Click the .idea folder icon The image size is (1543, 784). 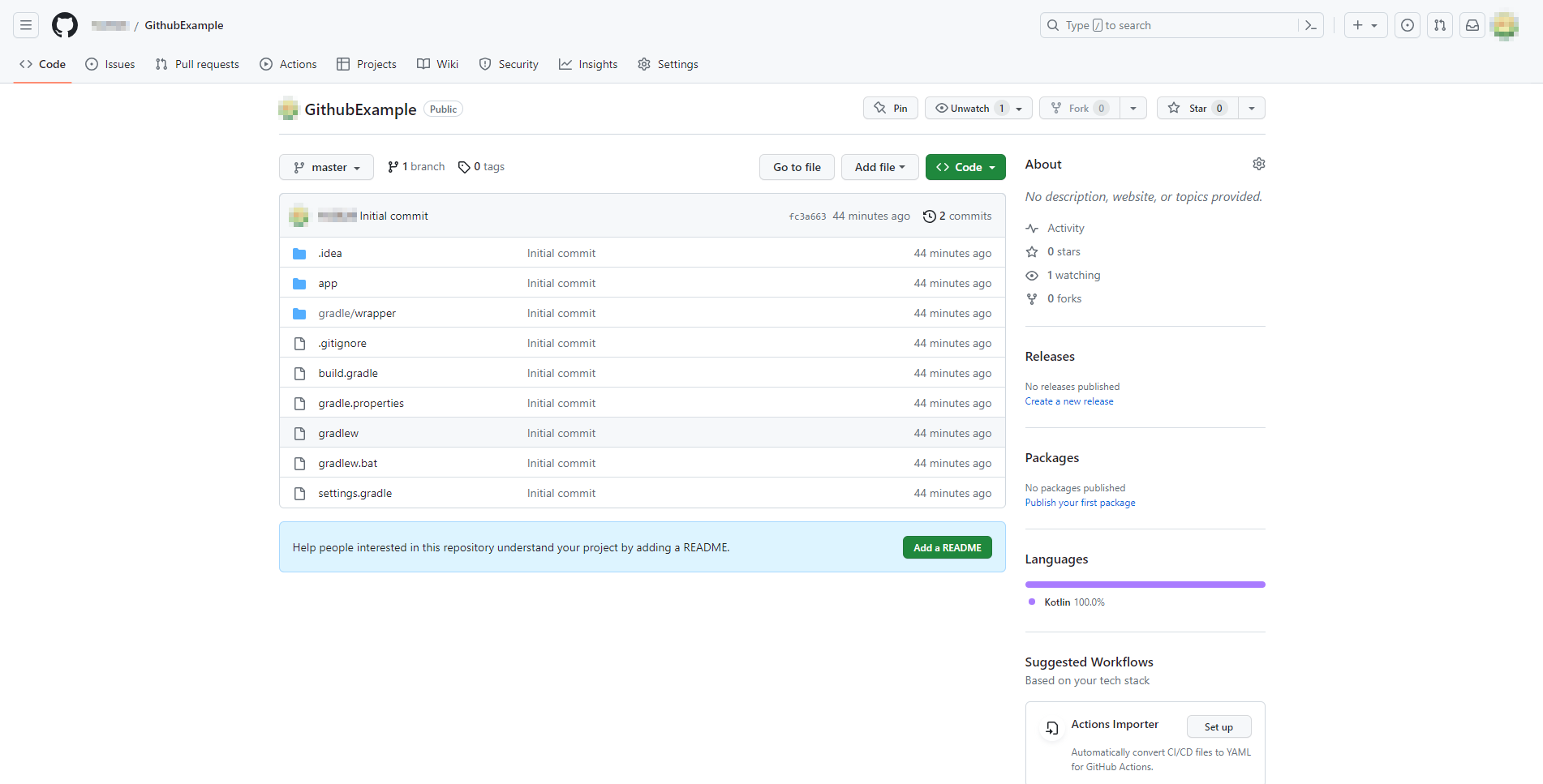299,253
